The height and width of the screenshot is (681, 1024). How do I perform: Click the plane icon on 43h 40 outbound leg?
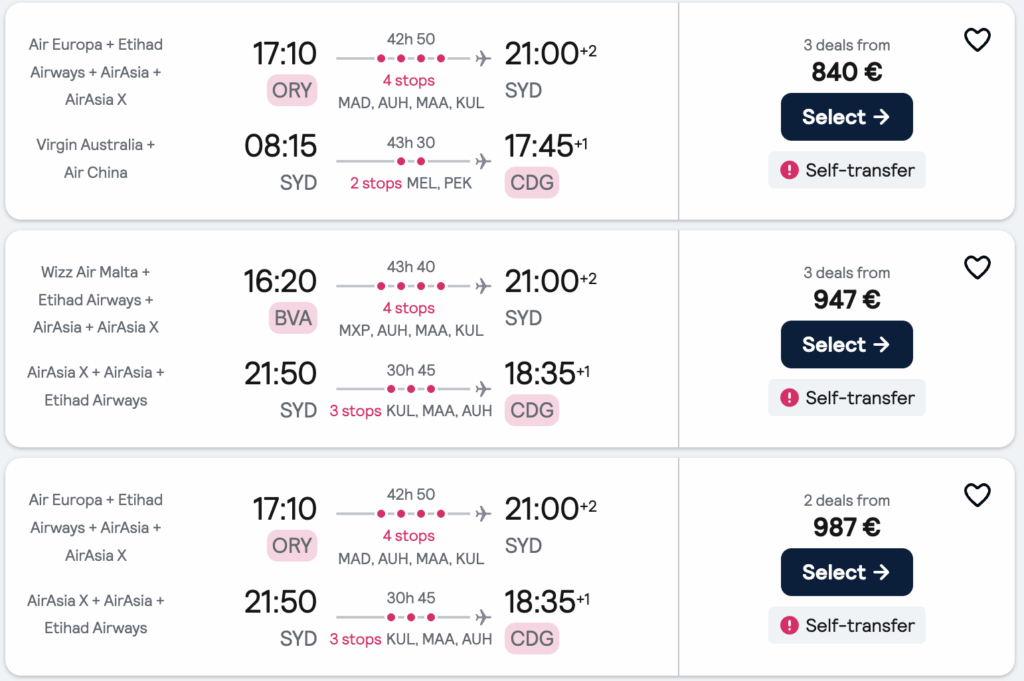[483, 286]
